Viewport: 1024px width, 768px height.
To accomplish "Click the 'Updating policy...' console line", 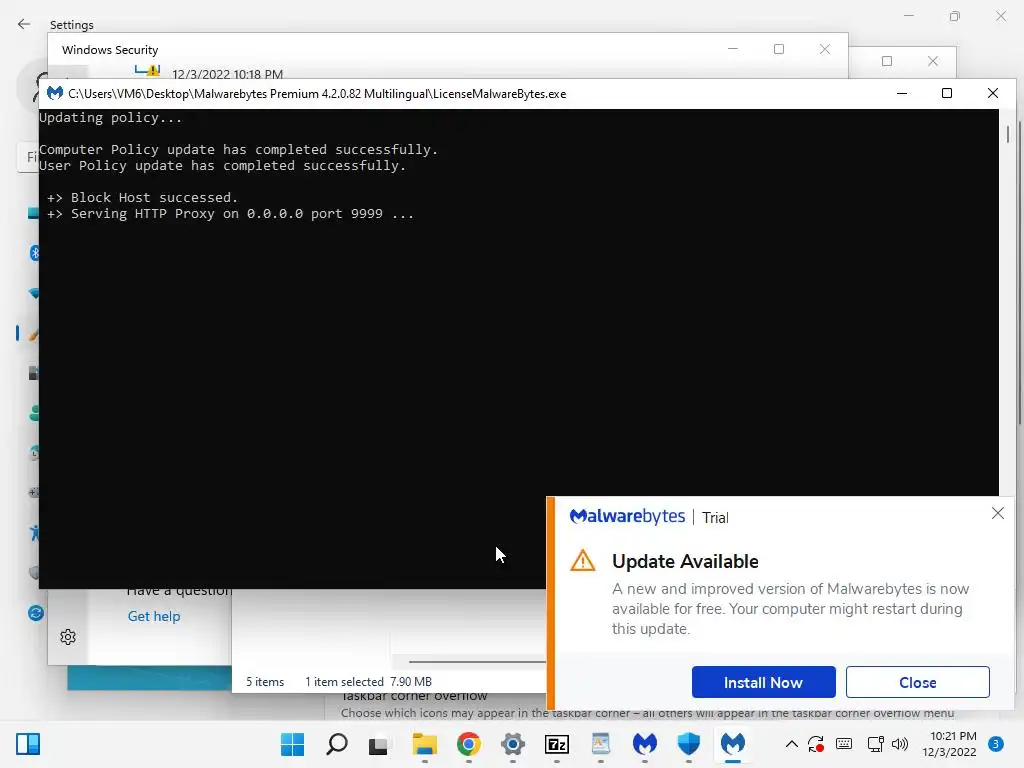I will [x=110, y=118].
